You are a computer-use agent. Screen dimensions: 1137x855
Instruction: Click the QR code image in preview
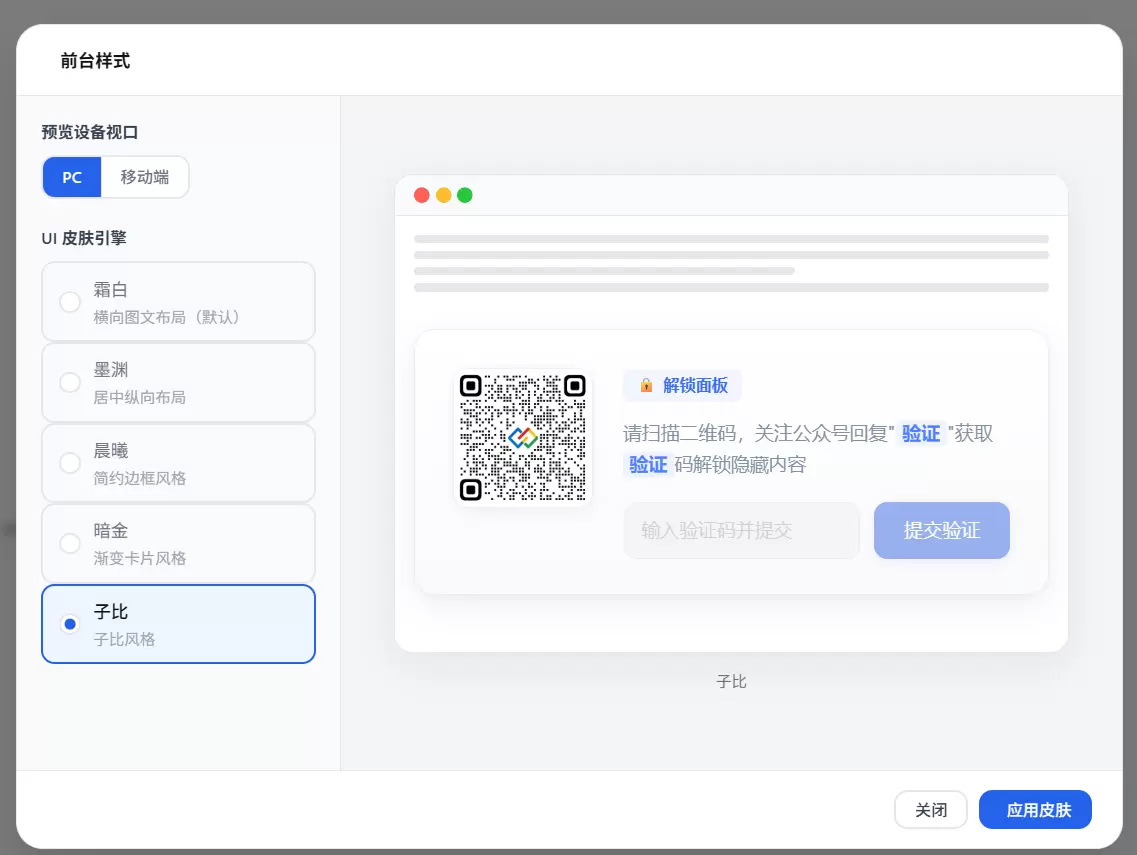(523, 437)
